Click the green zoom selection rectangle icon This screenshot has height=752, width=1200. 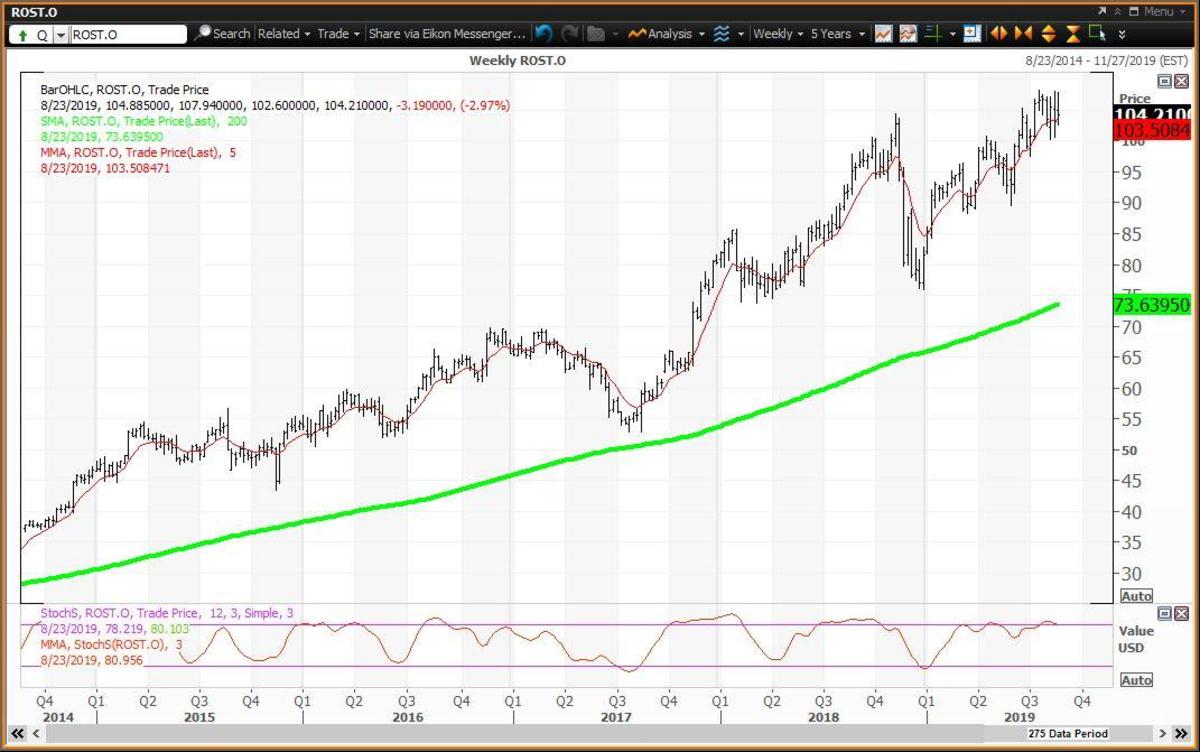[1097, 33]
